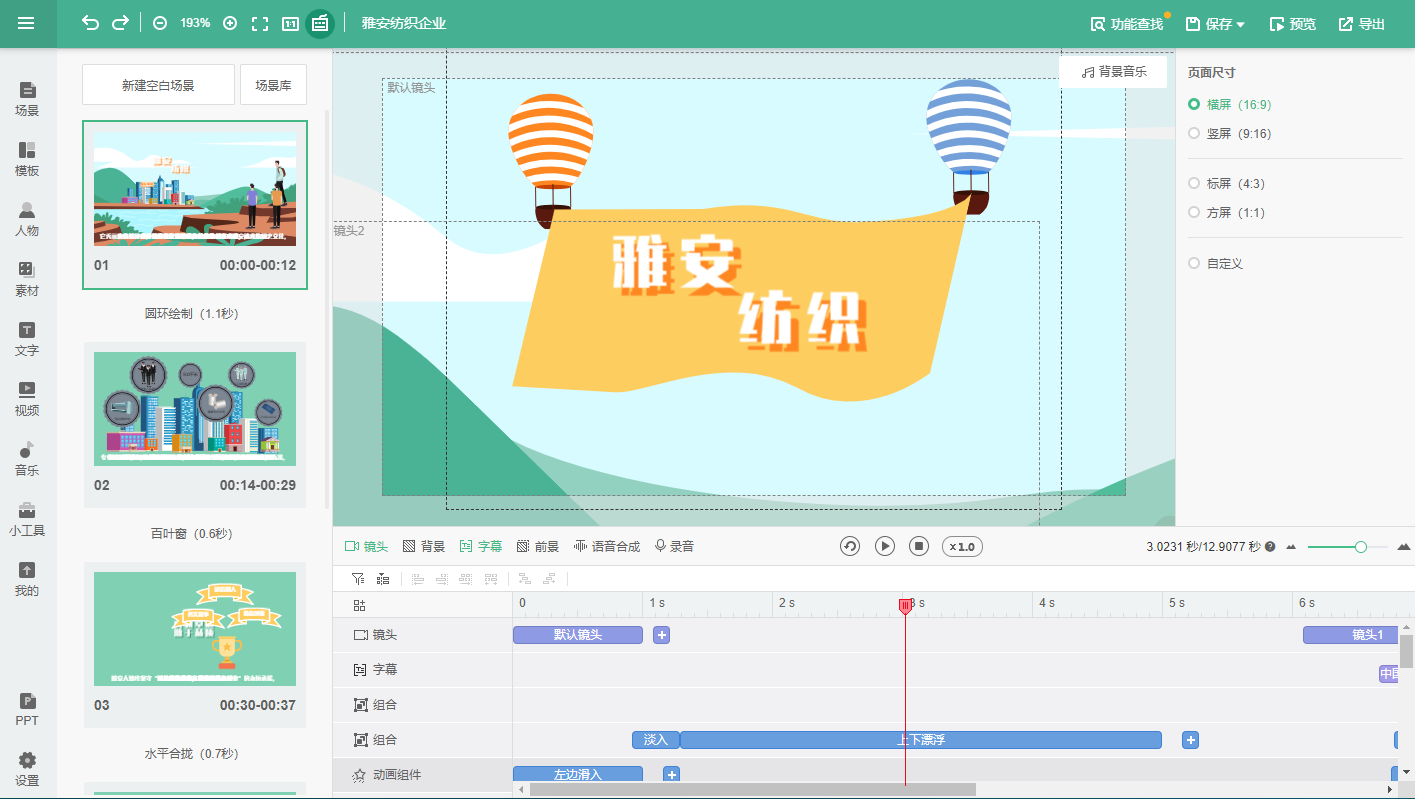The image size is (1415, 799).
Task: Open 视频 video panel
Action: (x=27, y=400)
